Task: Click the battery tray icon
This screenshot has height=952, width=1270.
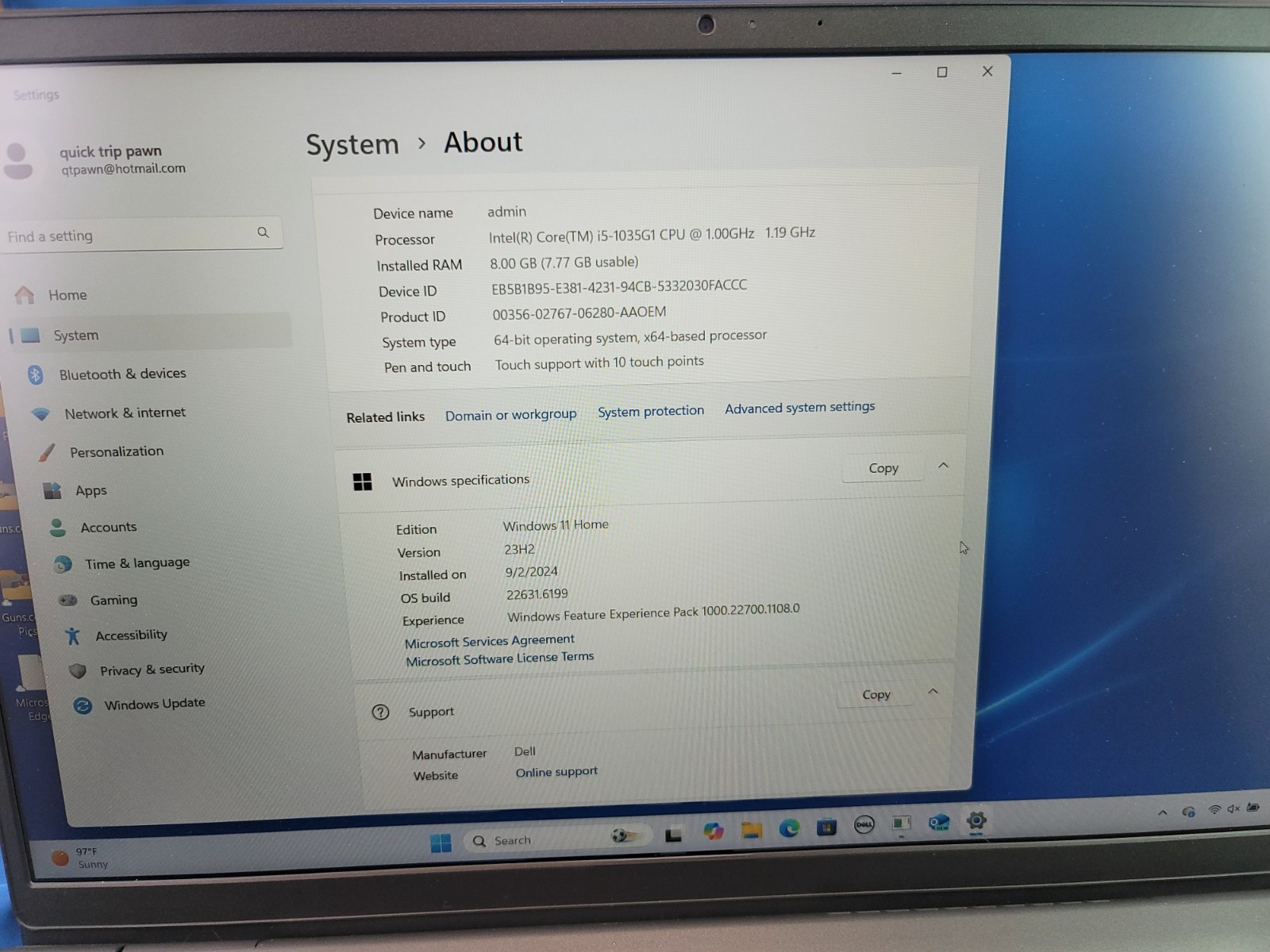Action: [x=1253, y=808]
